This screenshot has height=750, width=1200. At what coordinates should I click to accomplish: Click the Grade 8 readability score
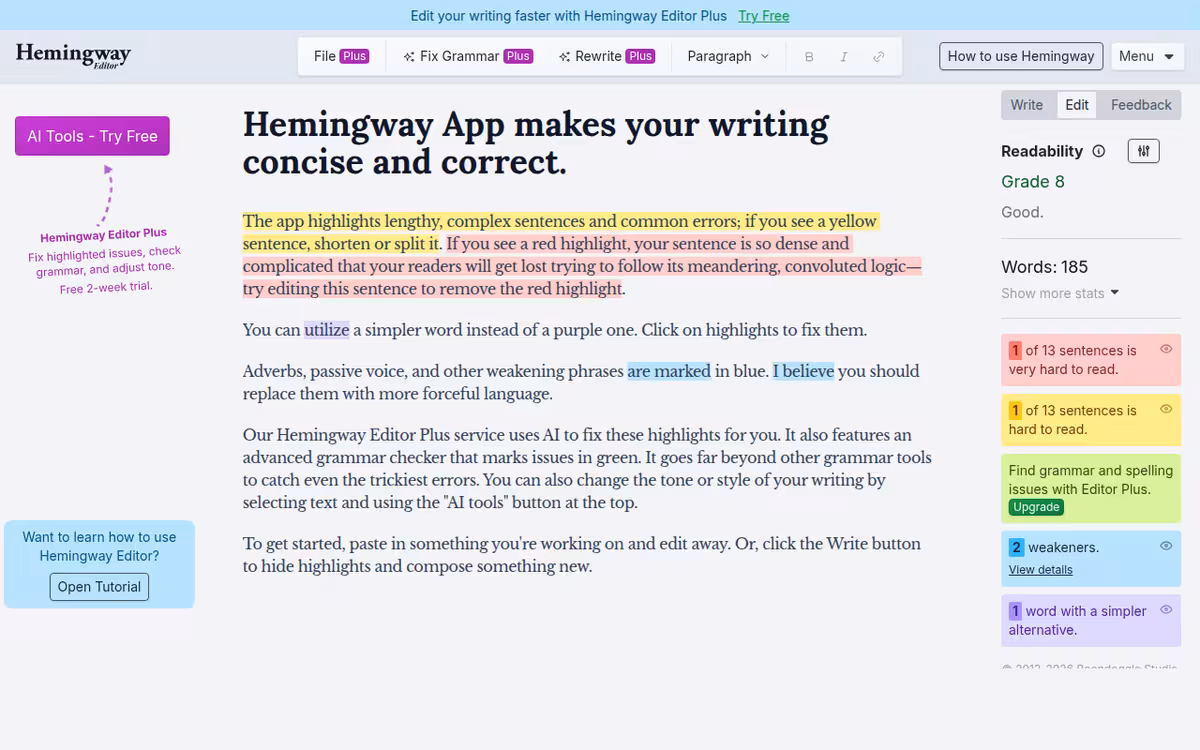(1033, 181)
